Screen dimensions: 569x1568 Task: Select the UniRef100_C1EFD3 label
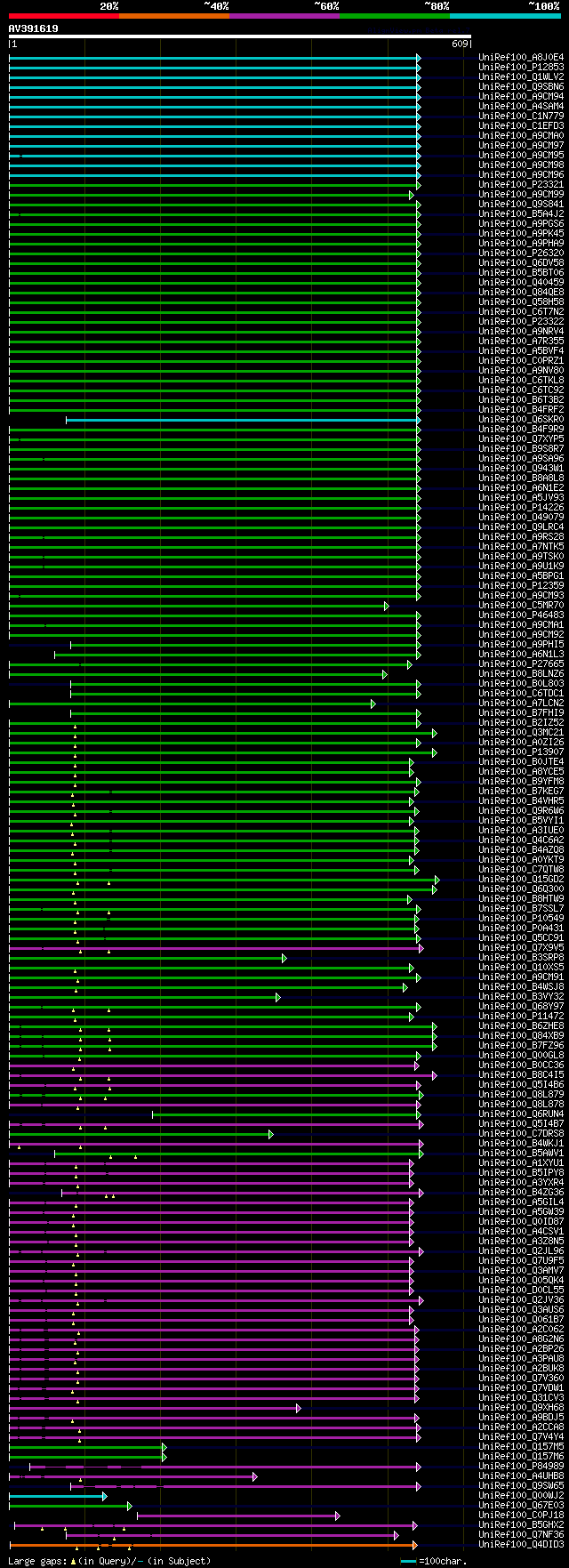[521, 125]
